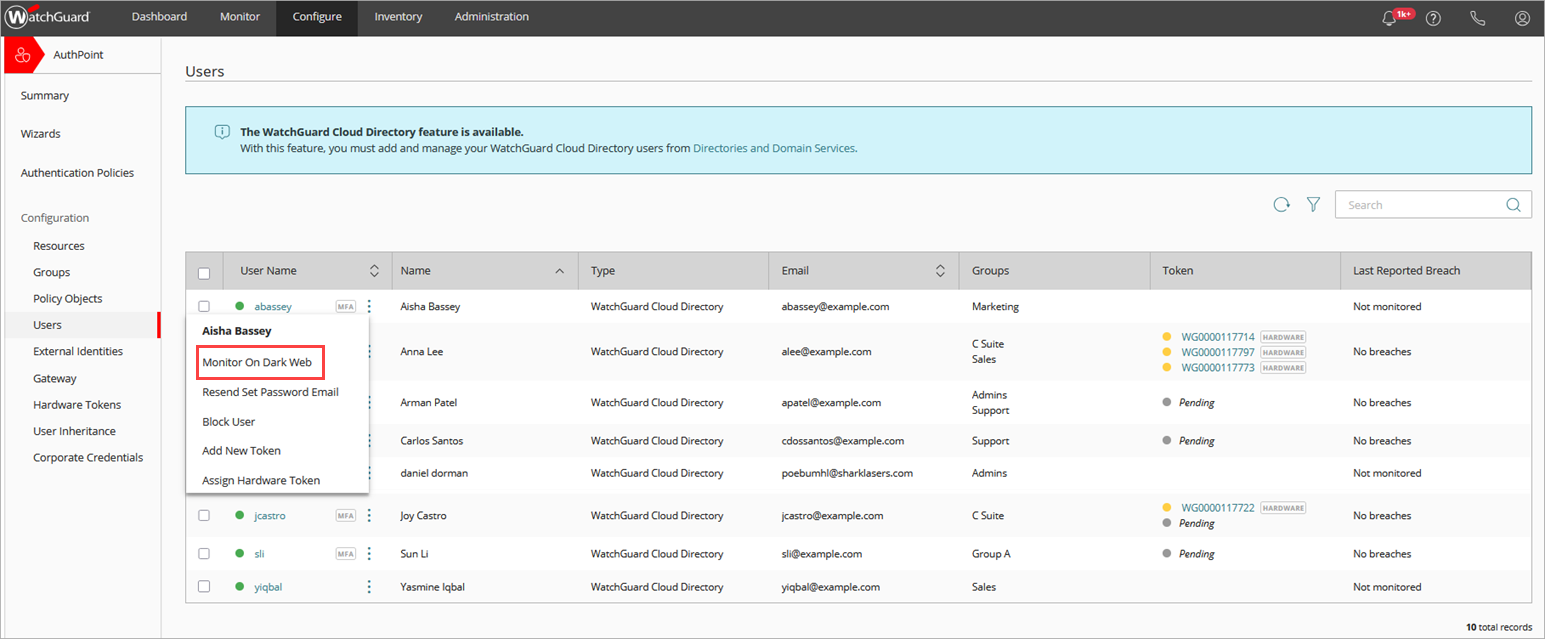Open Summary in the sidebar
Viewport: 1545px width, 639px height.
[x=45, y=96]
